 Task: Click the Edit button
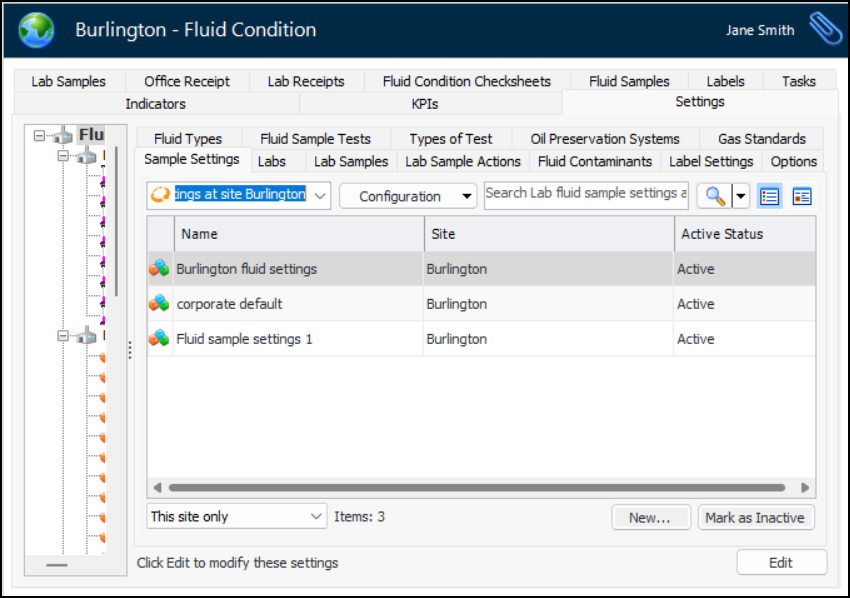(x=781, y=562)
